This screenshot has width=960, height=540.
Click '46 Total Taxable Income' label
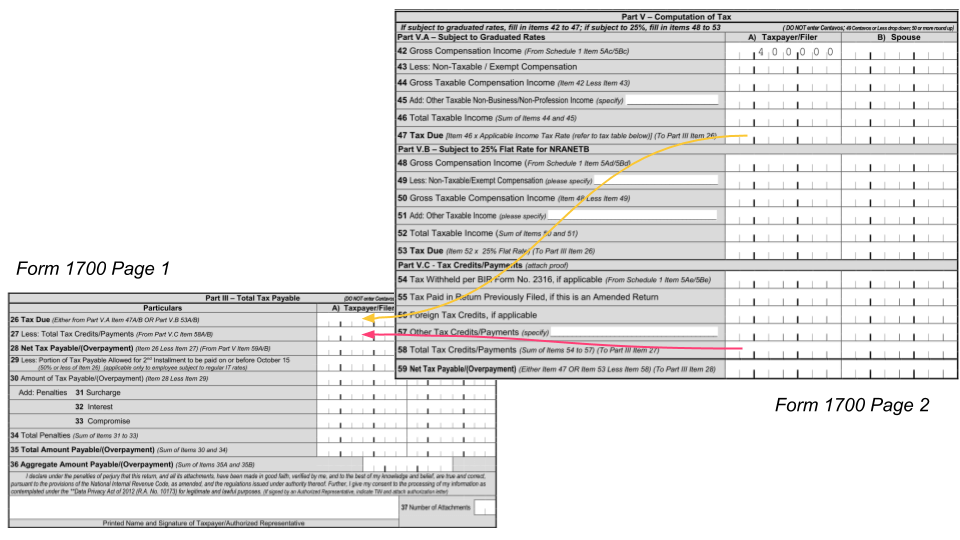(486, 118)
